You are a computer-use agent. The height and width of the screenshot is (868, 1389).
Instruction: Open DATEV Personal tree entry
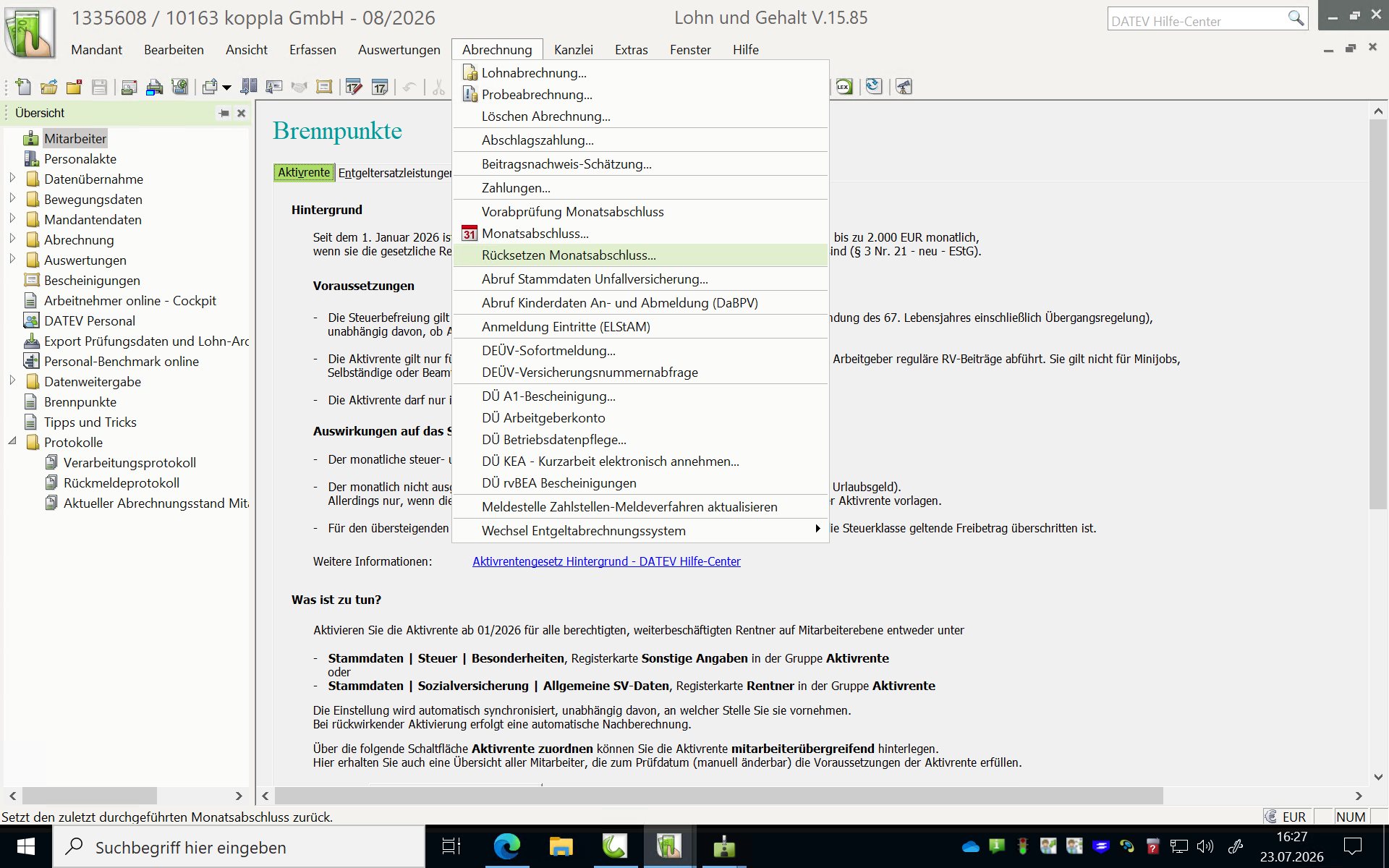click(x=89, y=320)
